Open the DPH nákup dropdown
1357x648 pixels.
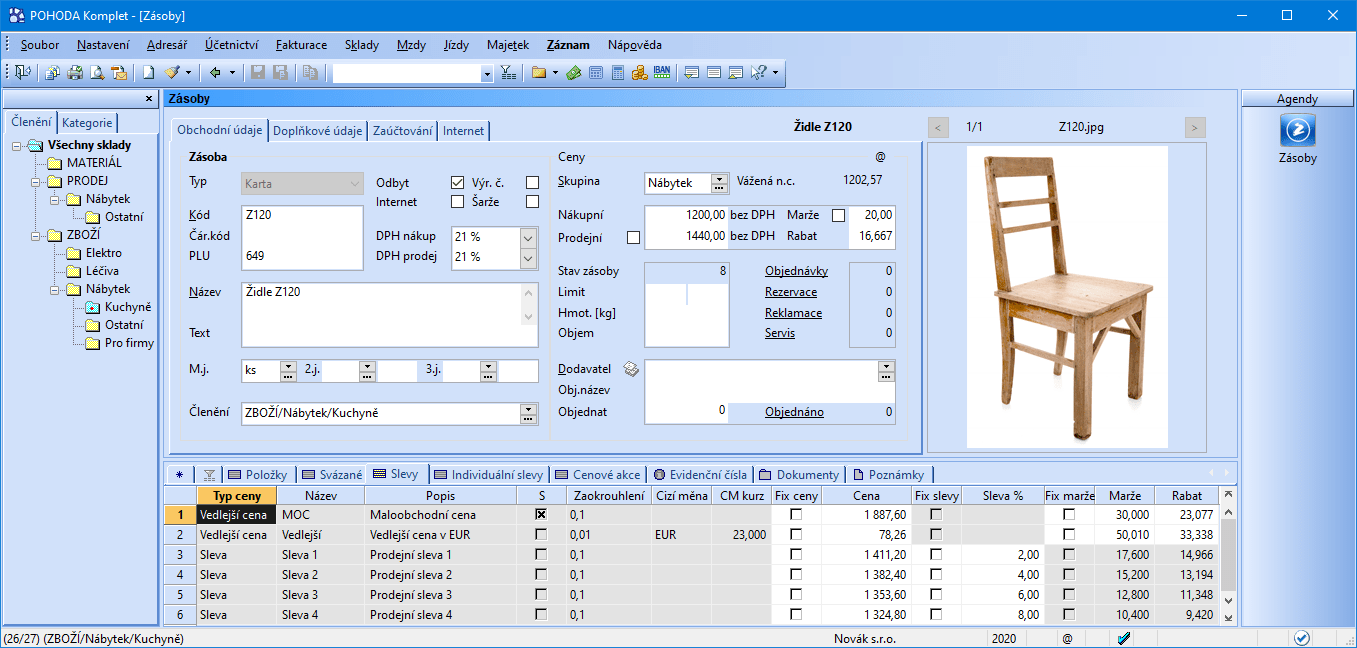(530, 237)
